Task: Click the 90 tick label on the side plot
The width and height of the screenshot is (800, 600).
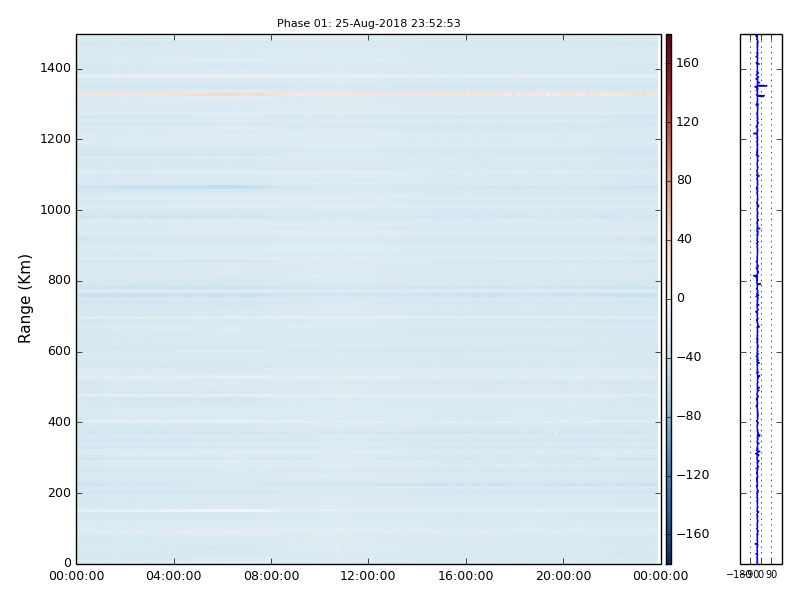Action: tap(771, 575)
